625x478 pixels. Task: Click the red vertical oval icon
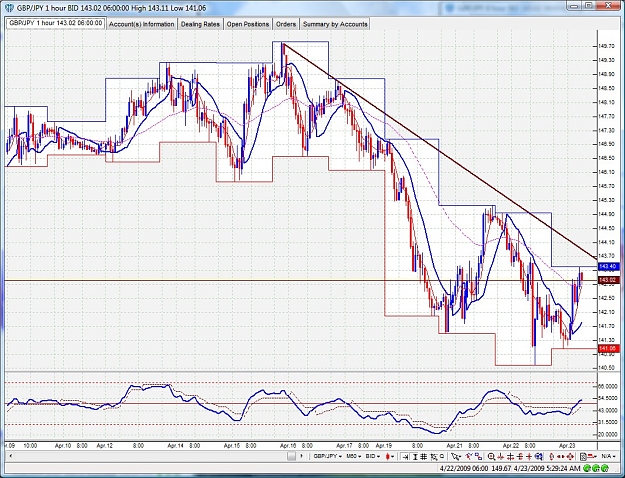552,456
